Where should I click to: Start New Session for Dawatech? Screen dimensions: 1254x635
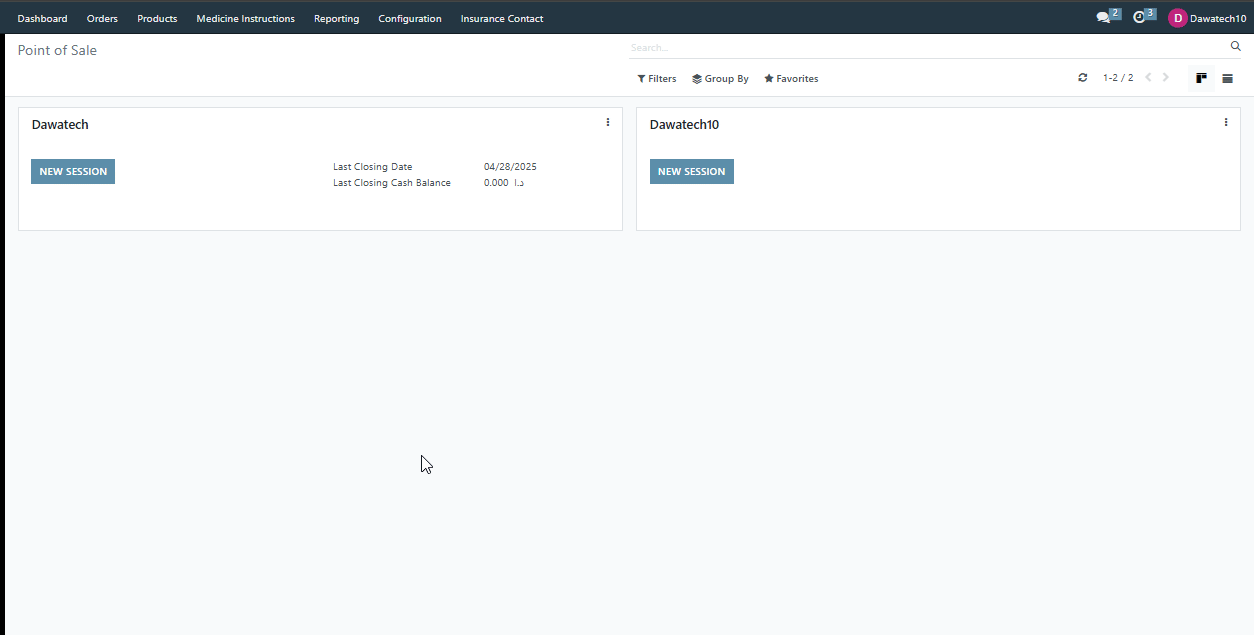tap(73, 171)
